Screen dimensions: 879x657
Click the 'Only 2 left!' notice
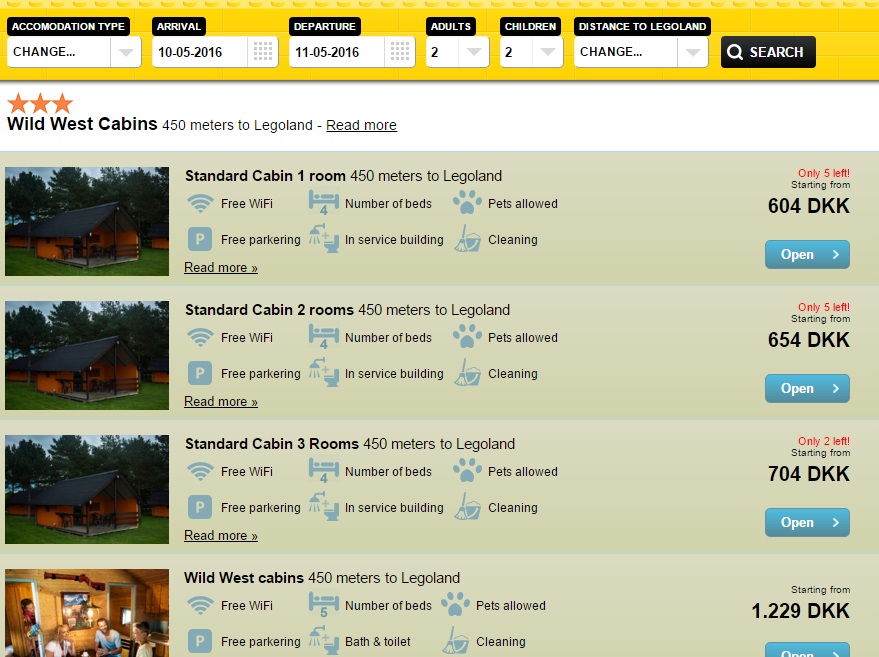tap(824, 441)
